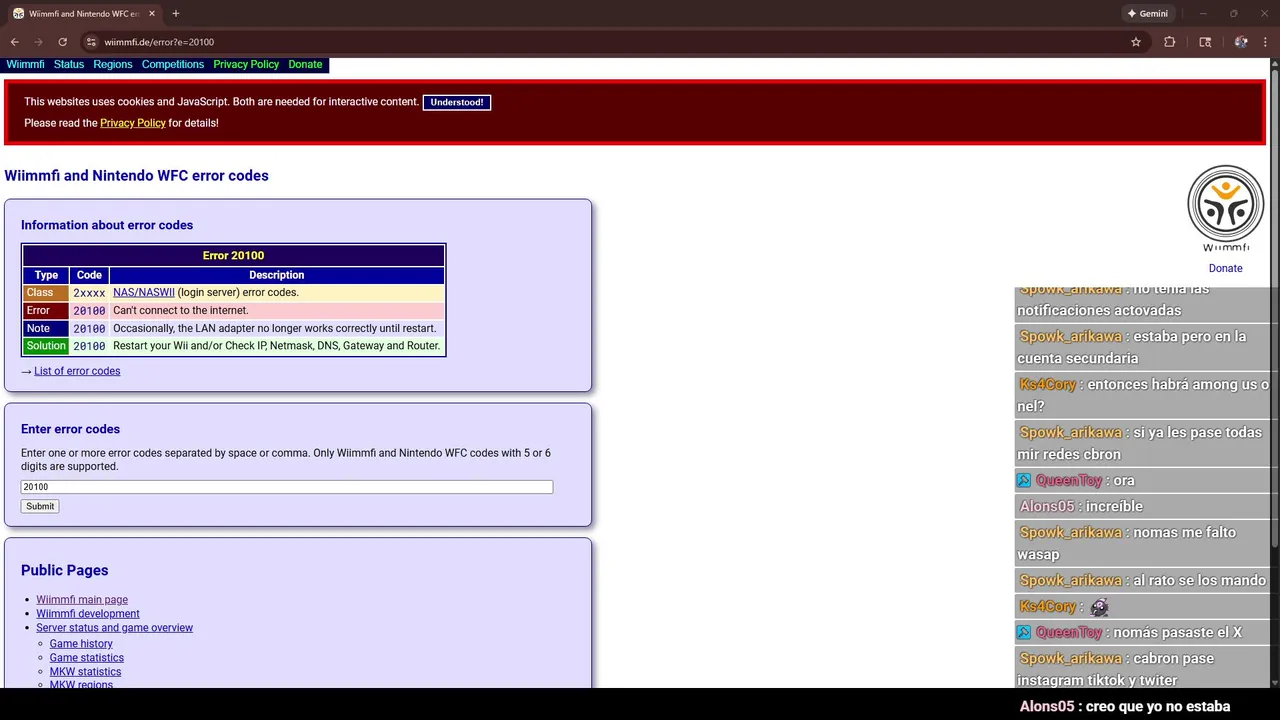Click the Restart your Wii solution text

(x=276, y=346)
